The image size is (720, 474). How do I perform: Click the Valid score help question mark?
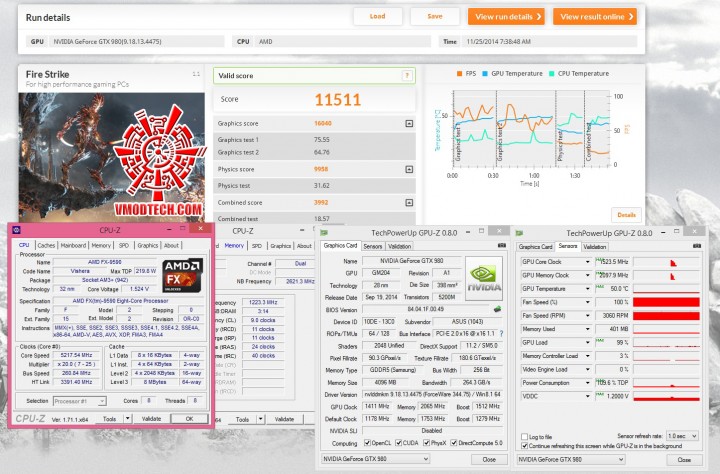tap(407, 76)
